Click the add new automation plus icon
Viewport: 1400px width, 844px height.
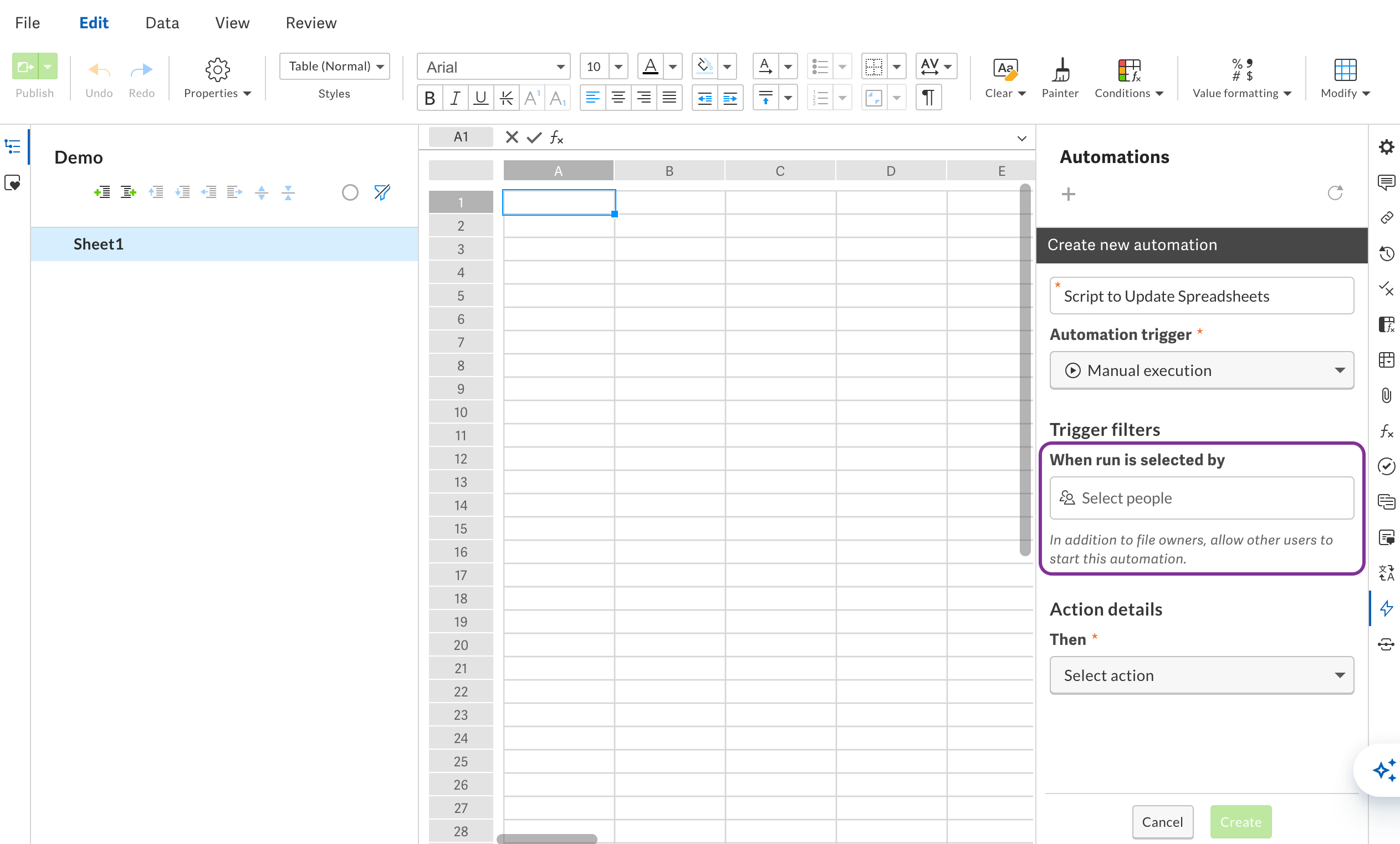(1068, 195)
